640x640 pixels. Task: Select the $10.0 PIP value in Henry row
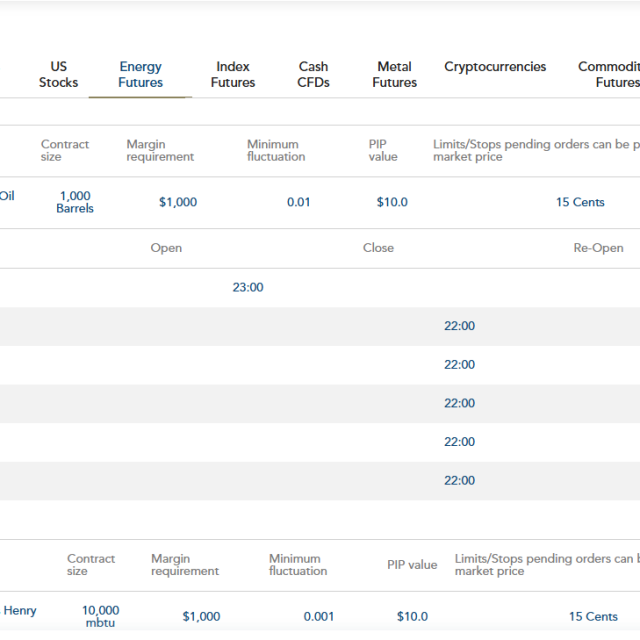(x=411, y=617)
